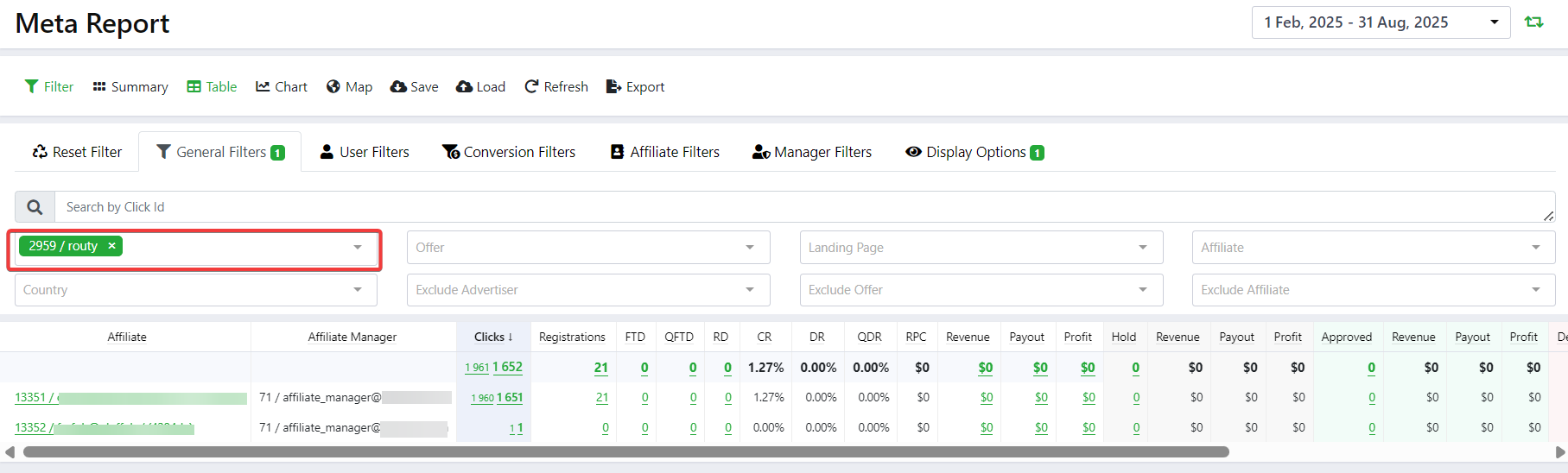The image size is (1568, 473).
Task: Open the Map globe view
Action: click(x=349, y=87)
